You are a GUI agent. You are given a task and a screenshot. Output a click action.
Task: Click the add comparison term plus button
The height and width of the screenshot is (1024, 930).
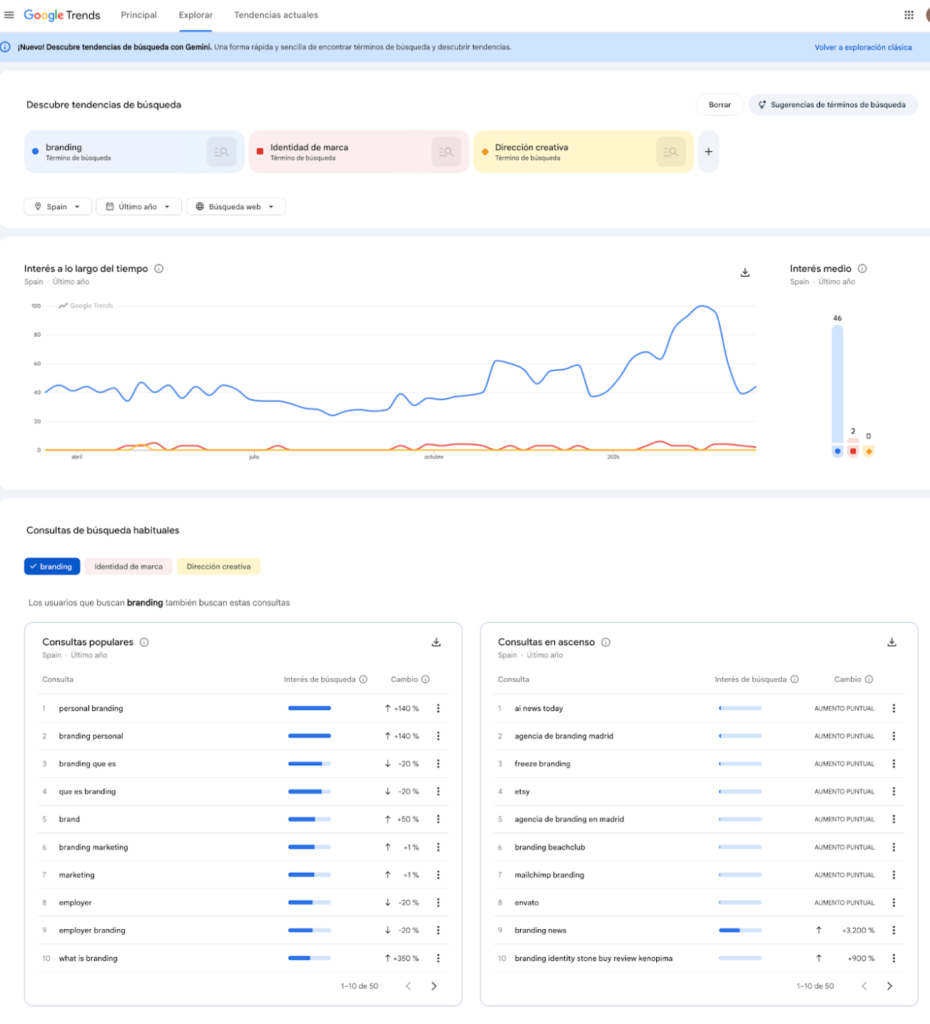coord(708,152)
